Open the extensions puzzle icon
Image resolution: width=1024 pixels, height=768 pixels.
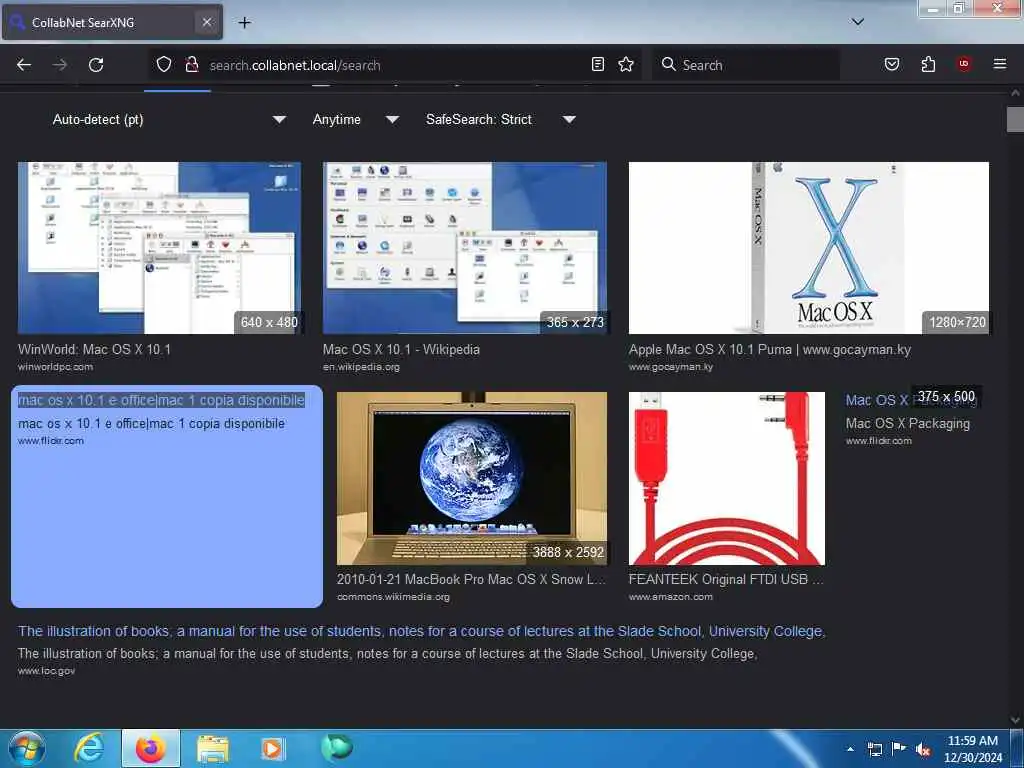928,65
